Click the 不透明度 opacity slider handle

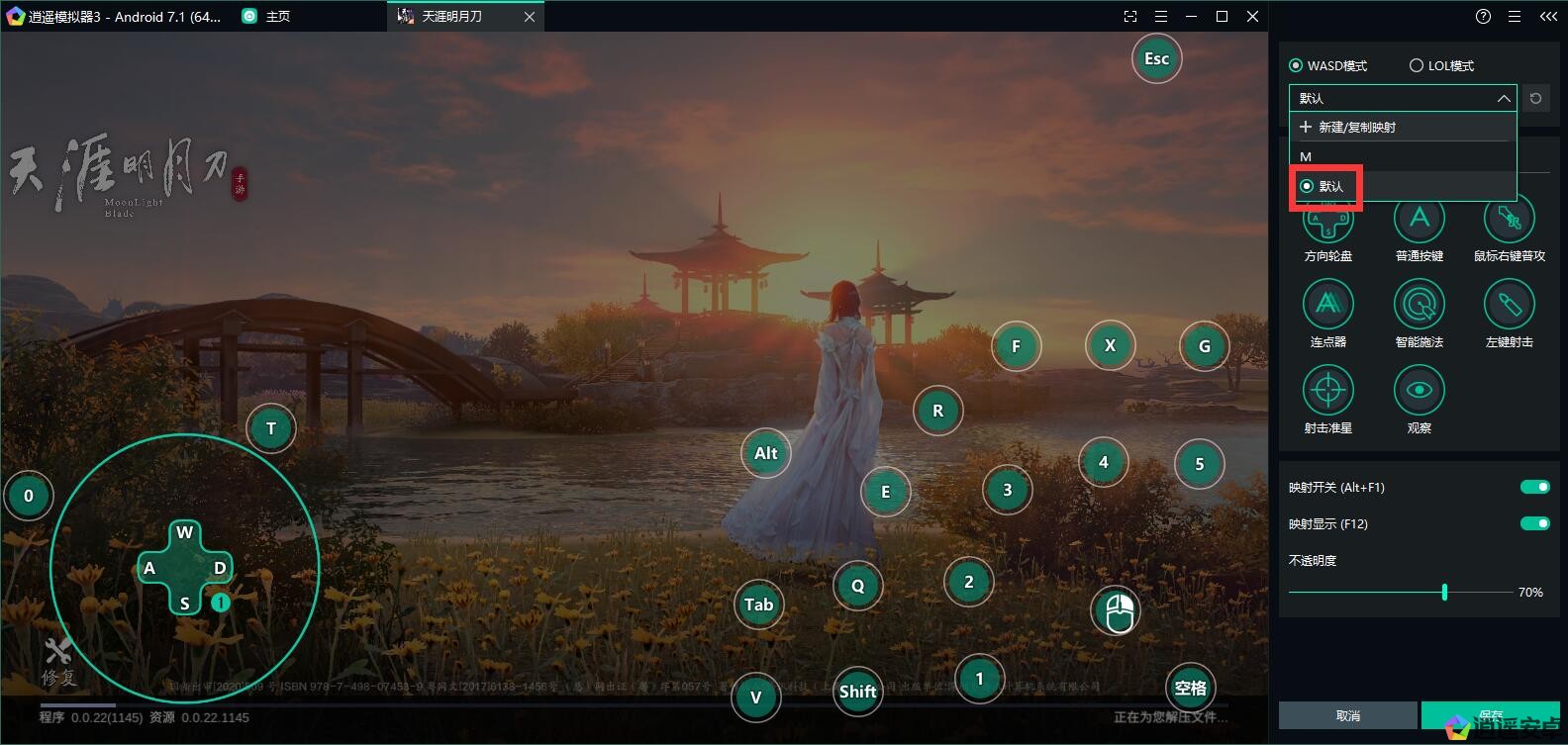coord(1444,592)
